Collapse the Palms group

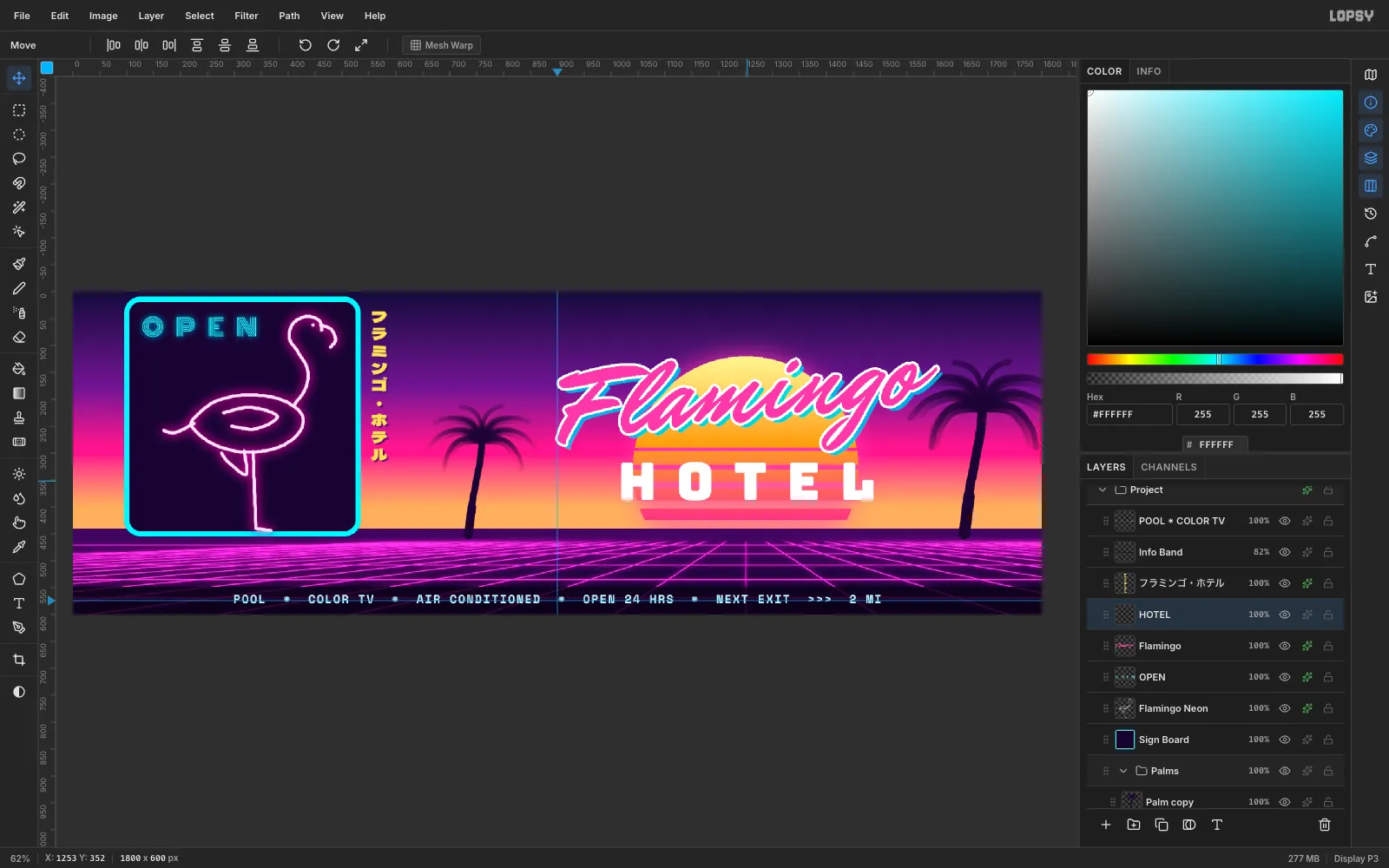(1123, 771)
